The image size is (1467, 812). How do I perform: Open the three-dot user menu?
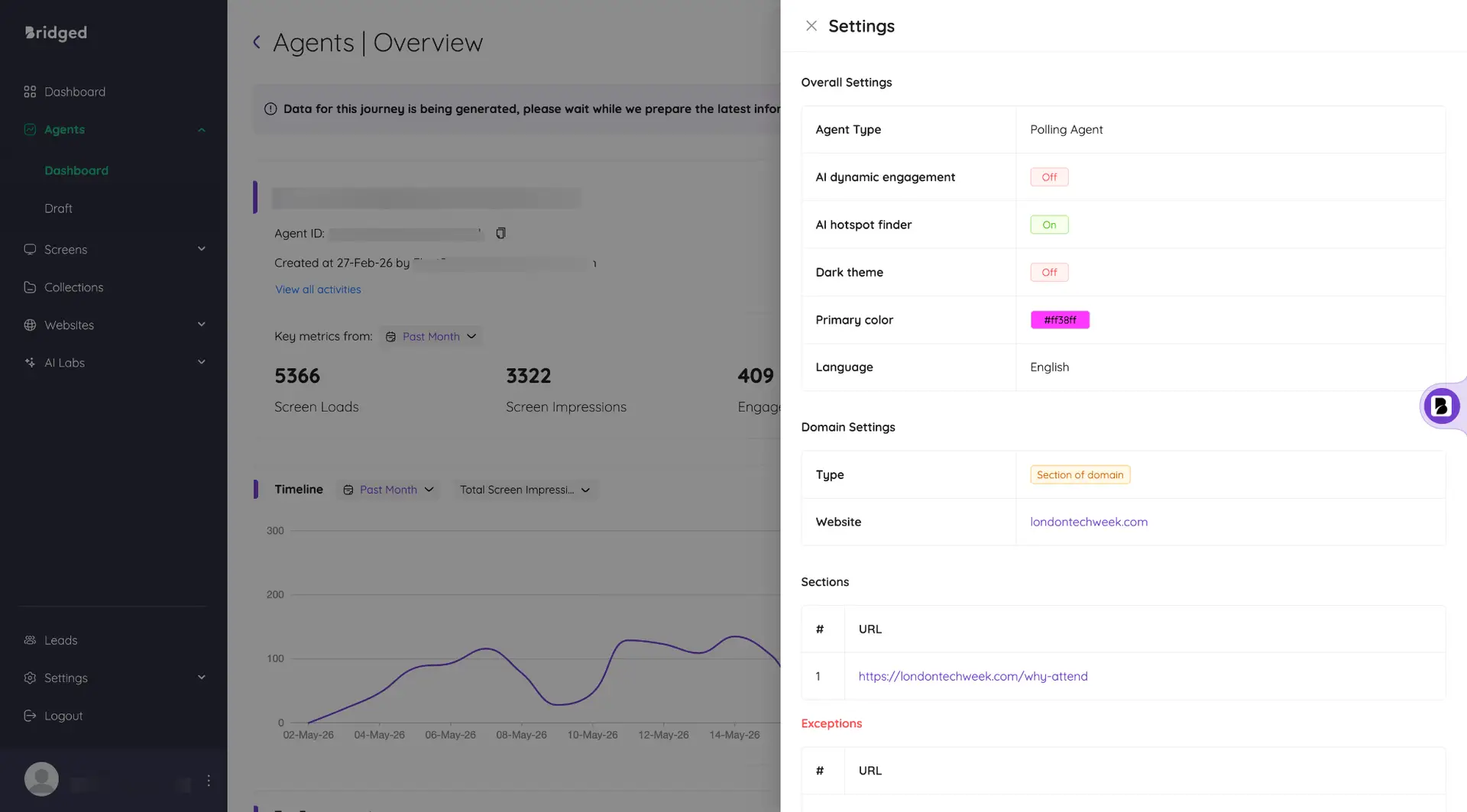pyautogui.click(x=209, y=781)
